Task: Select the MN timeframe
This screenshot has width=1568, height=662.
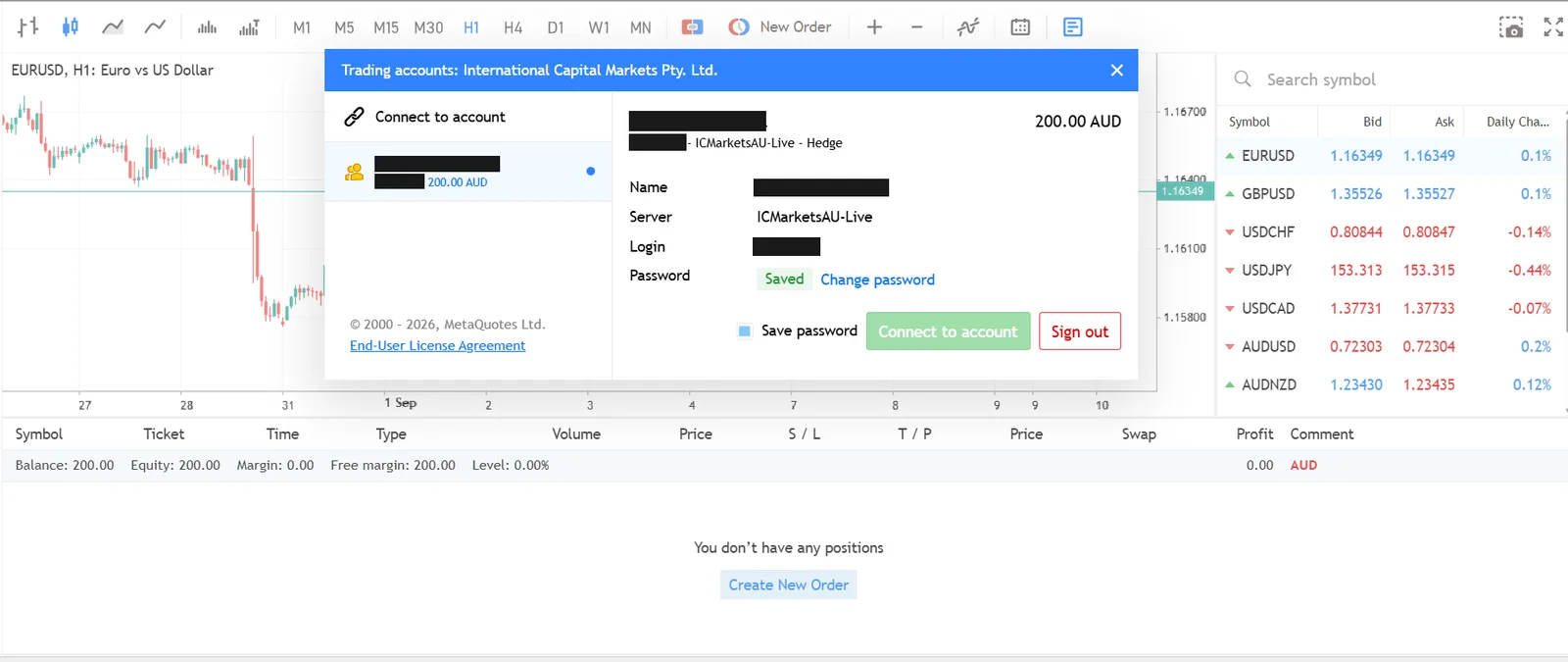Action: 641,27
